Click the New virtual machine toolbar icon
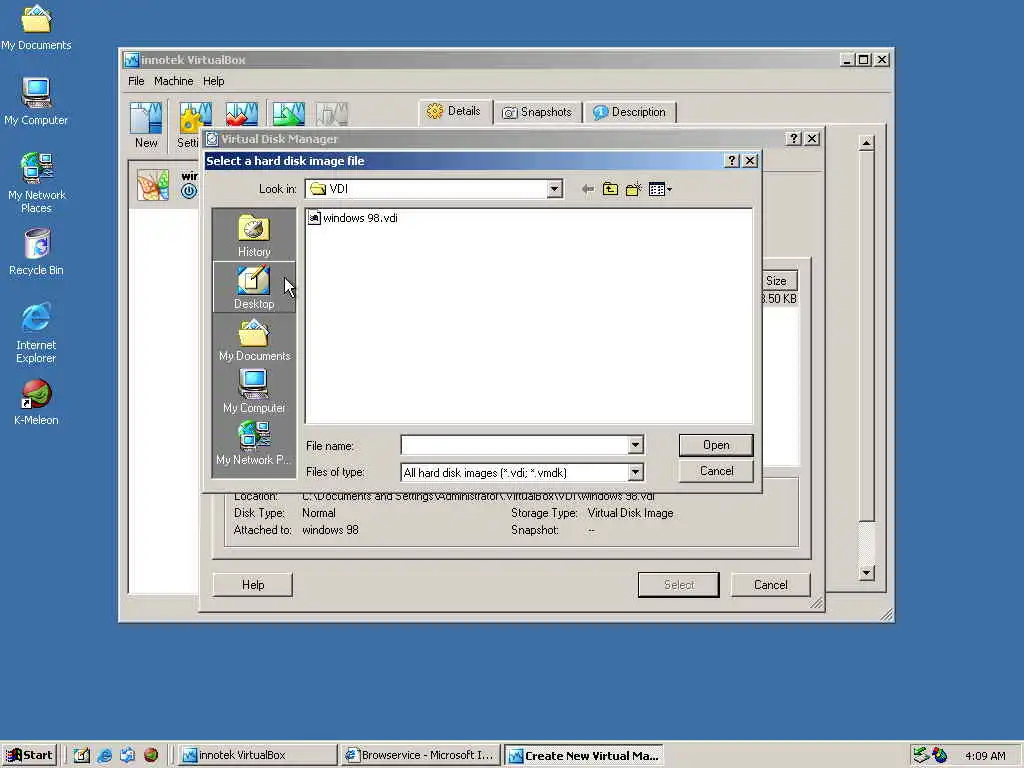The image size is (1024, 768). tap(146, 125)
